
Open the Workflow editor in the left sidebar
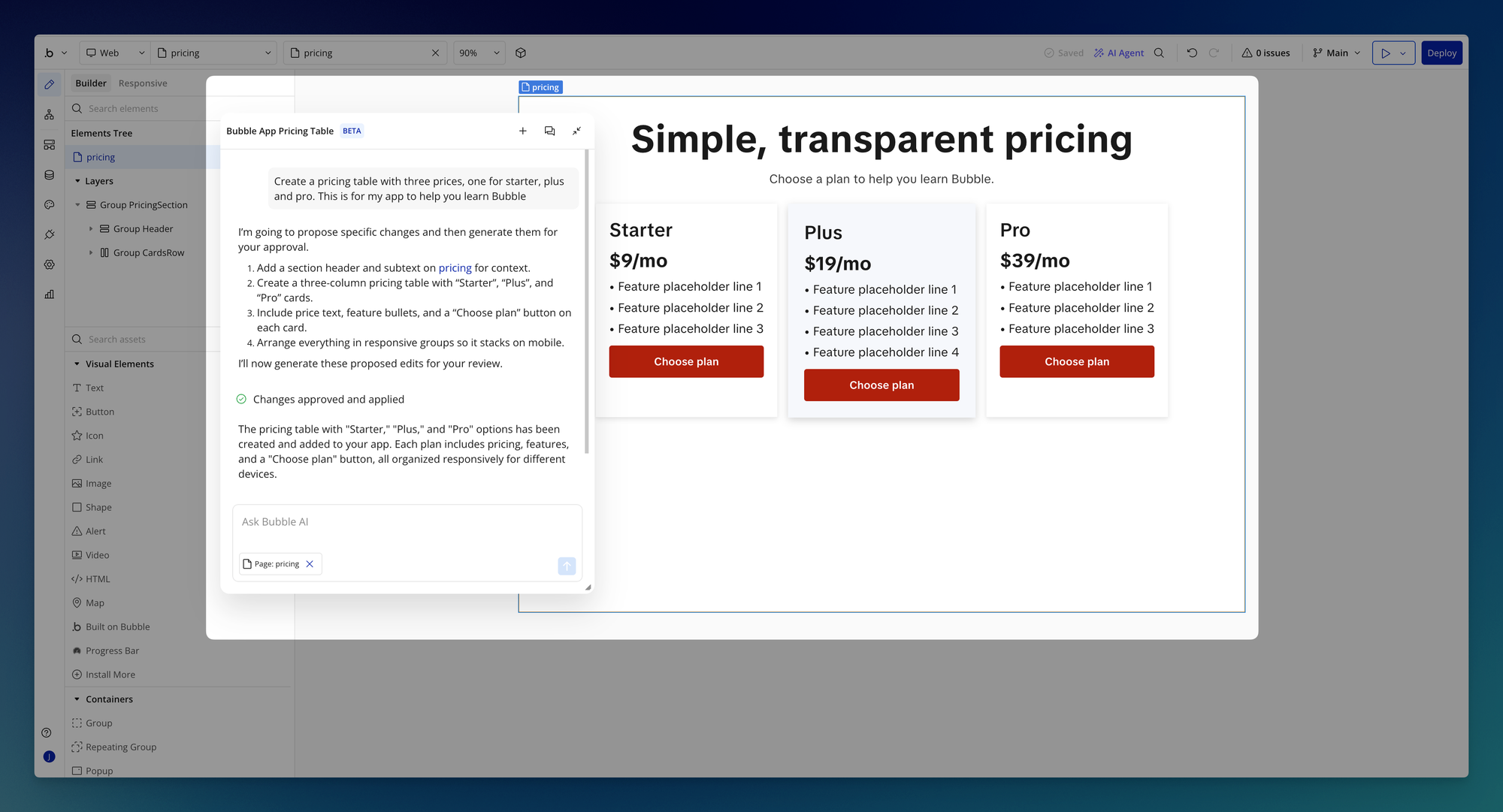click(x=49, y=114)
